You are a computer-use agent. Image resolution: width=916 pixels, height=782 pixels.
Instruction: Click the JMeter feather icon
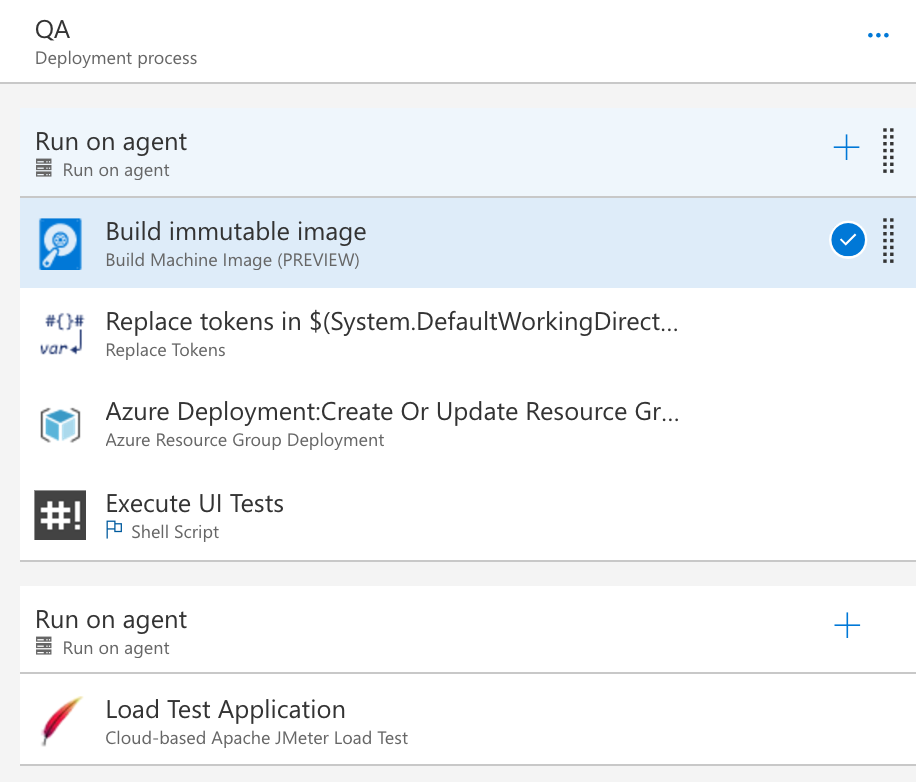tap(59, 722)
